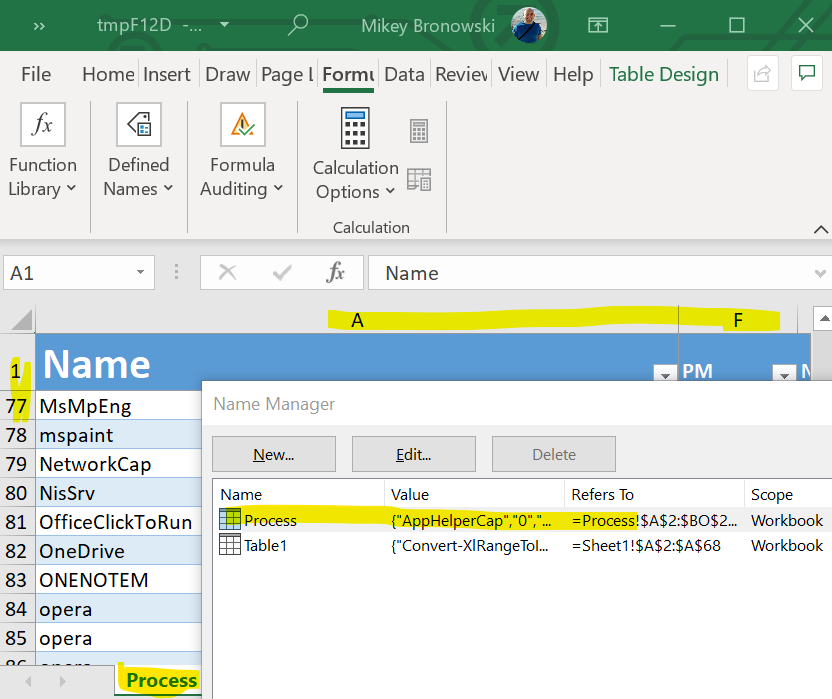This screenshot has height=699, width=832.
Task: Click the New button in Name Manager
Action: point(273,453)
